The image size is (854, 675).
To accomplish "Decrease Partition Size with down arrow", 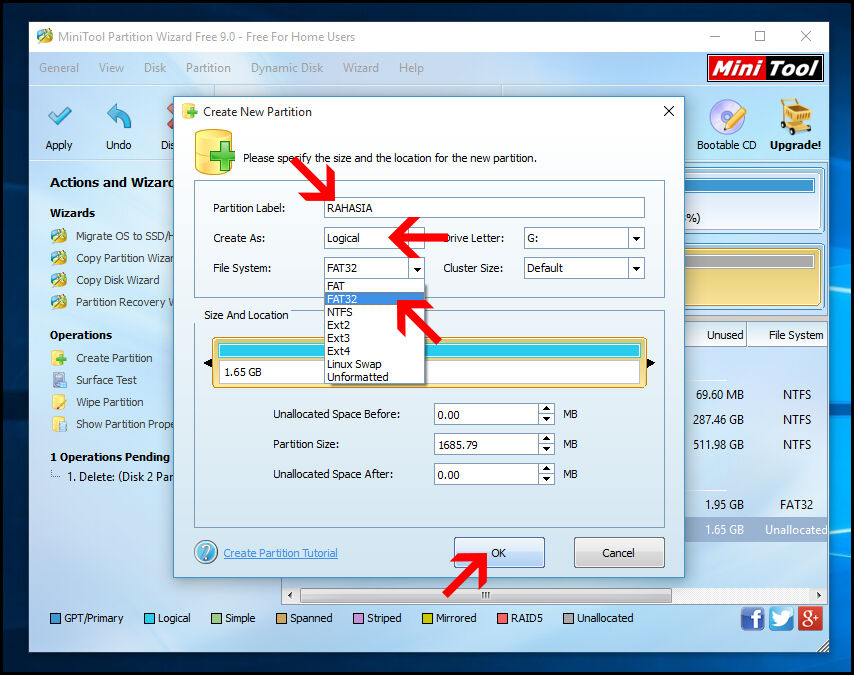I will tap(546, 449).
